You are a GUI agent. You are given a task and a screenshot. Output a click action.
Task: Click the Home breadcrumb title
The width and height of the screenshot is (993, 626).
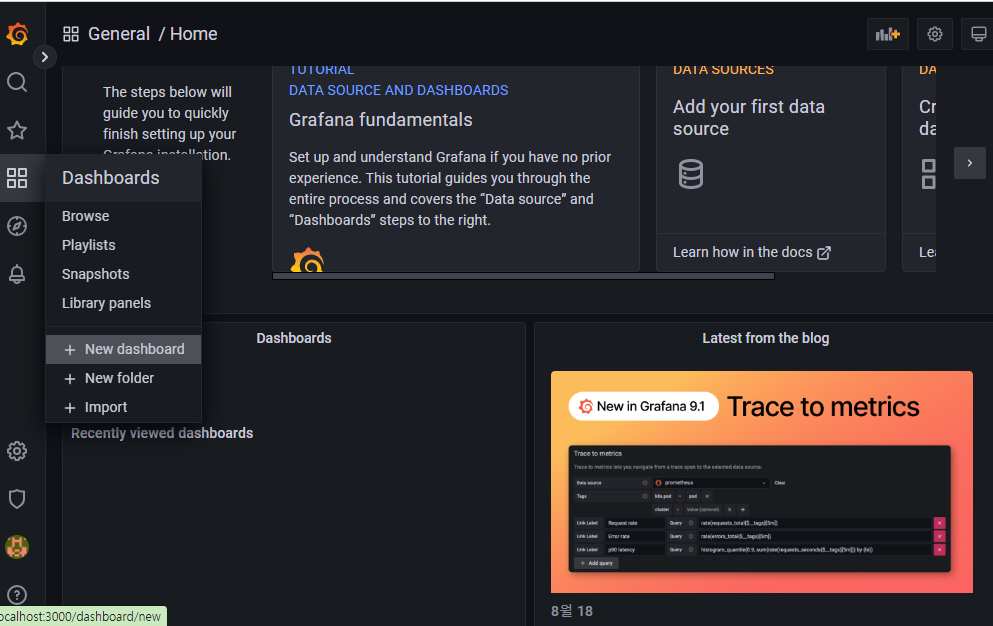[x=193, y=34]
